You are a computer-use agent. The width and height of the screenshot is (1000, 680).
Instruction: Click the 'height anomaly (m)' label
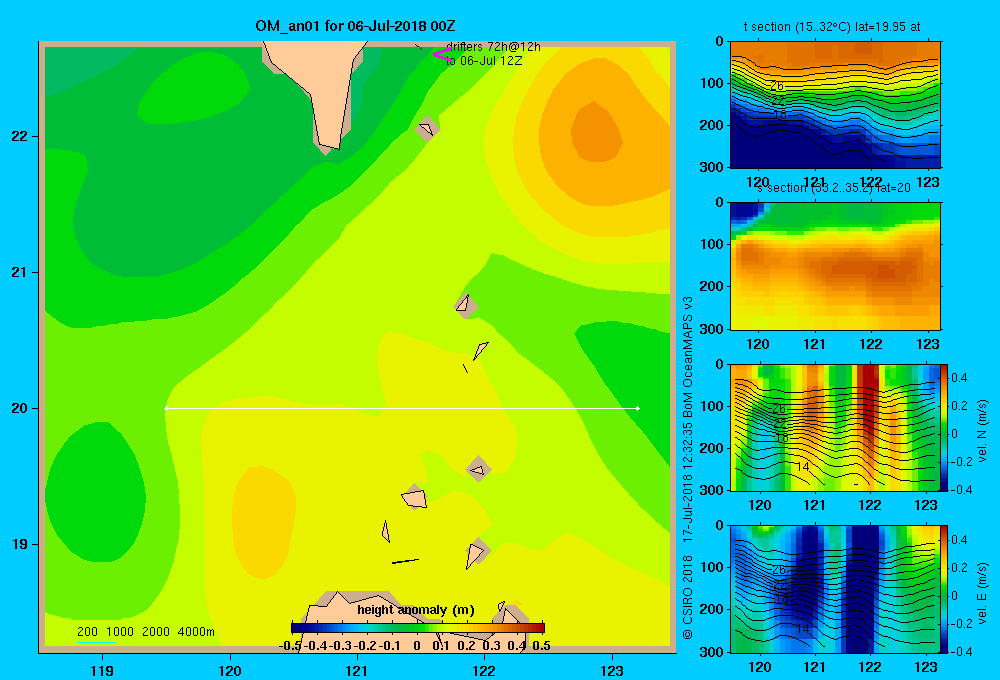tap(416, 610)
